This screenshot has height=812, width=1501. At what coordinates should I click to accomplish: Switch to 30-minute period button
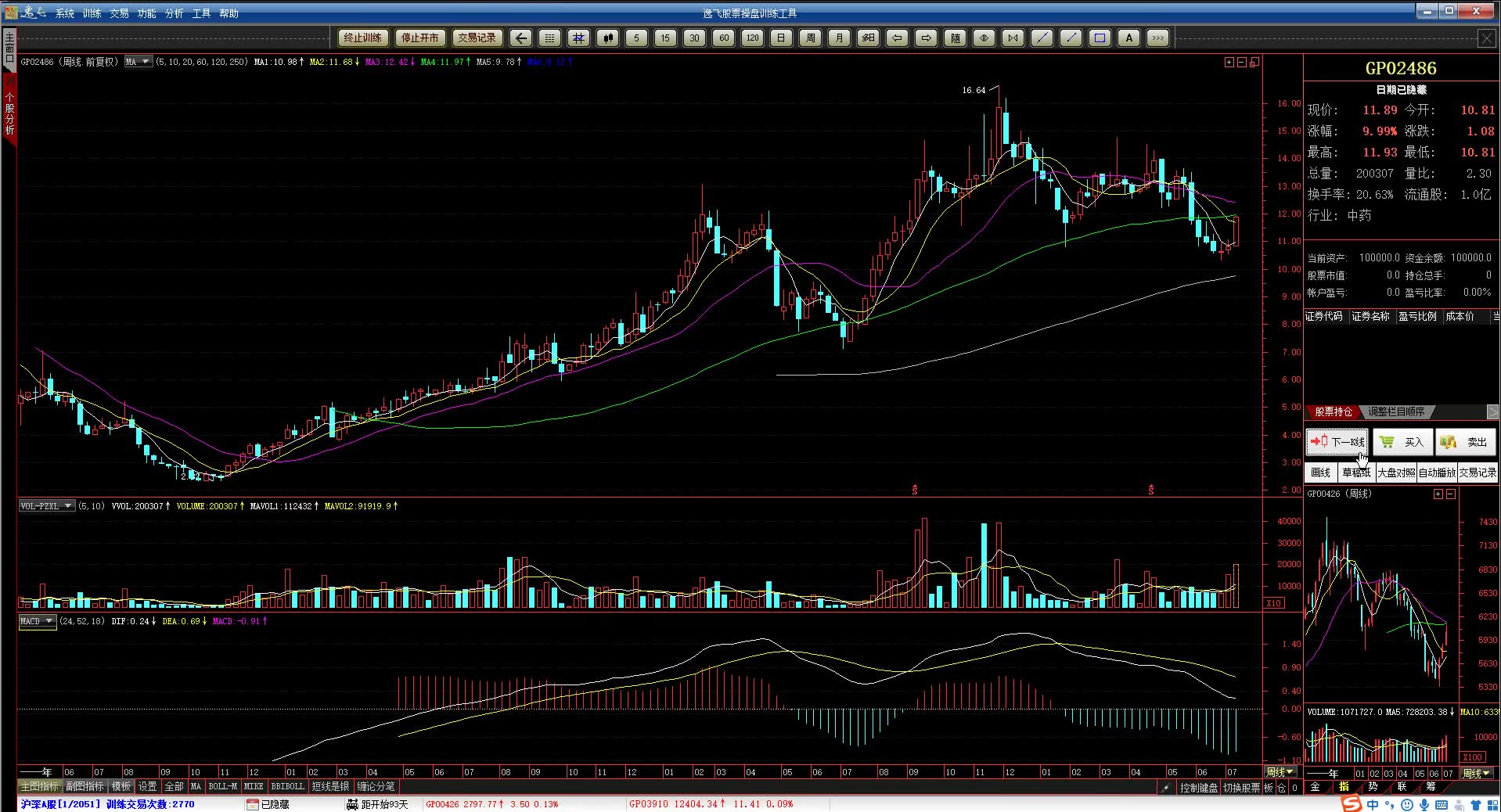[694, 38]
